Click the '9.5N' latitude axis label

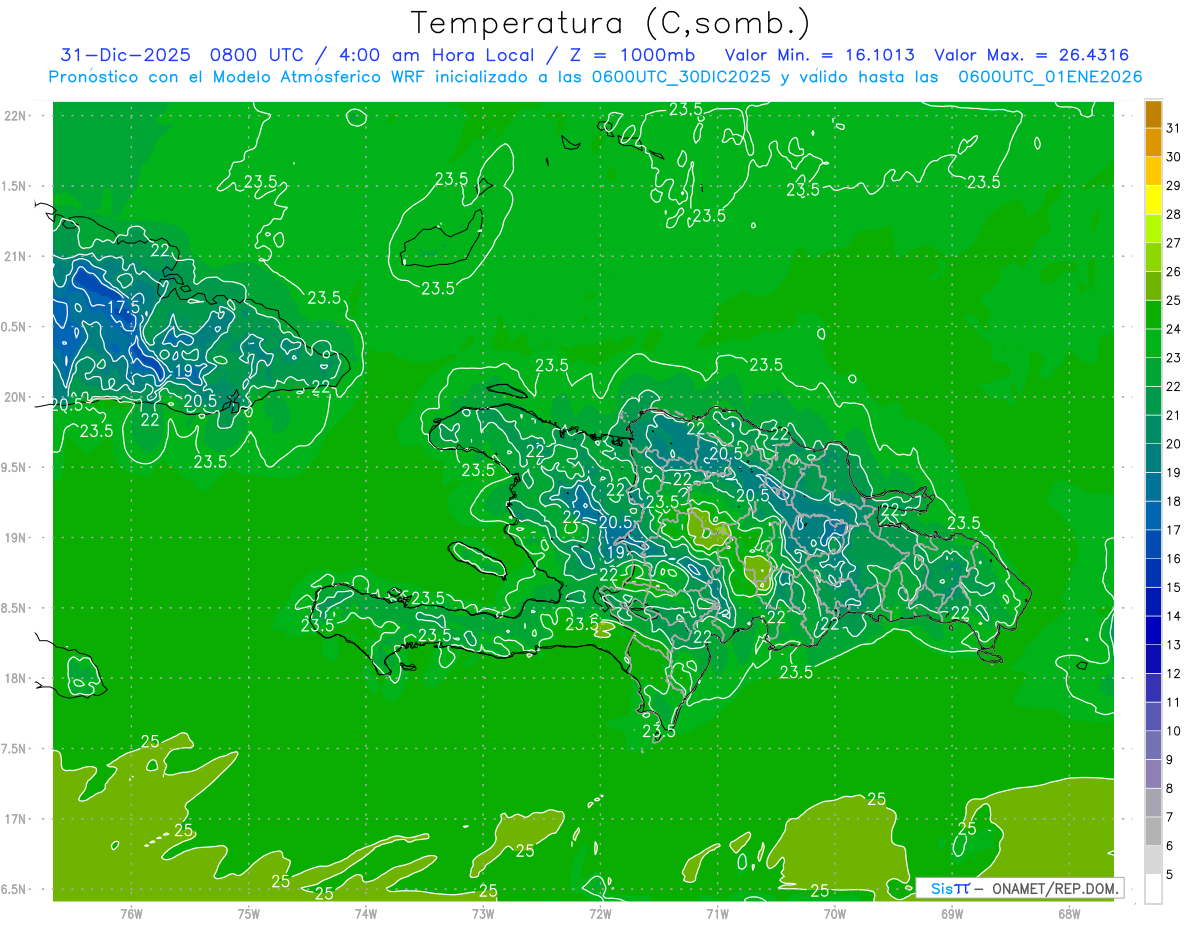(15, 467)
